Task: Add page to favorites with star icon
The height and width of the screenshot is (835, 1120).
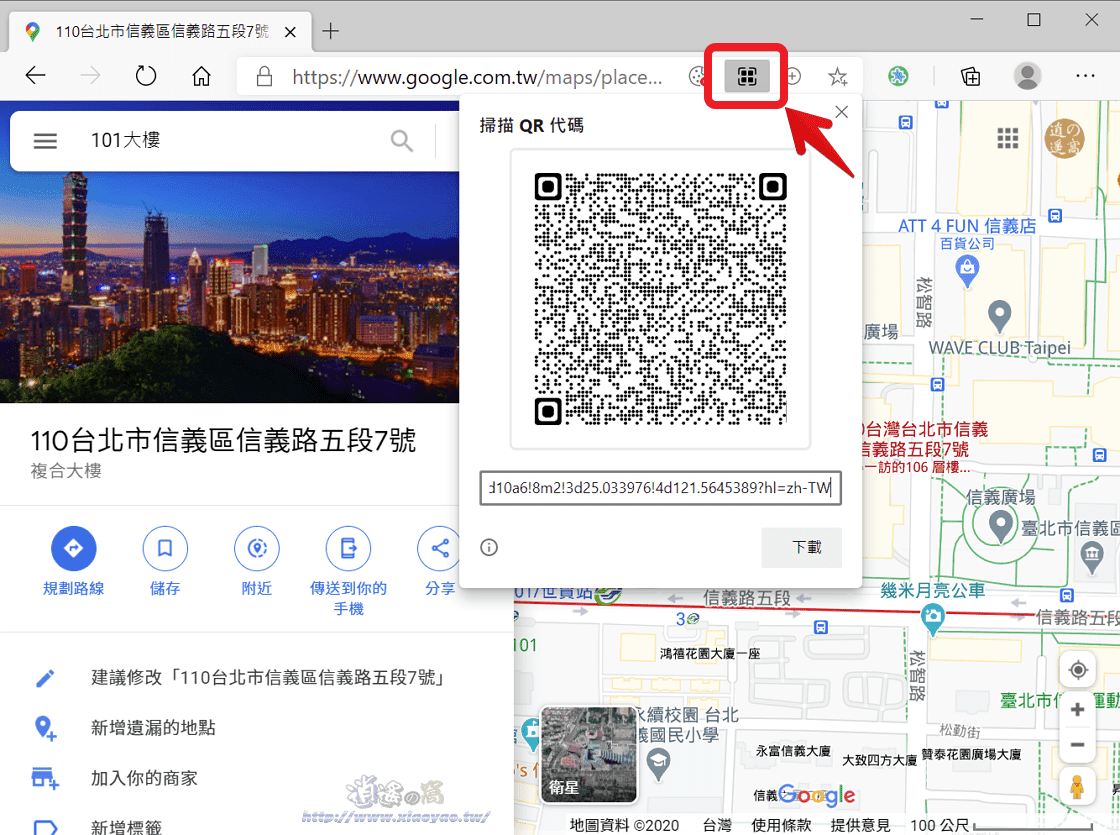Action: pyautogui.click(x=838, y=76)
